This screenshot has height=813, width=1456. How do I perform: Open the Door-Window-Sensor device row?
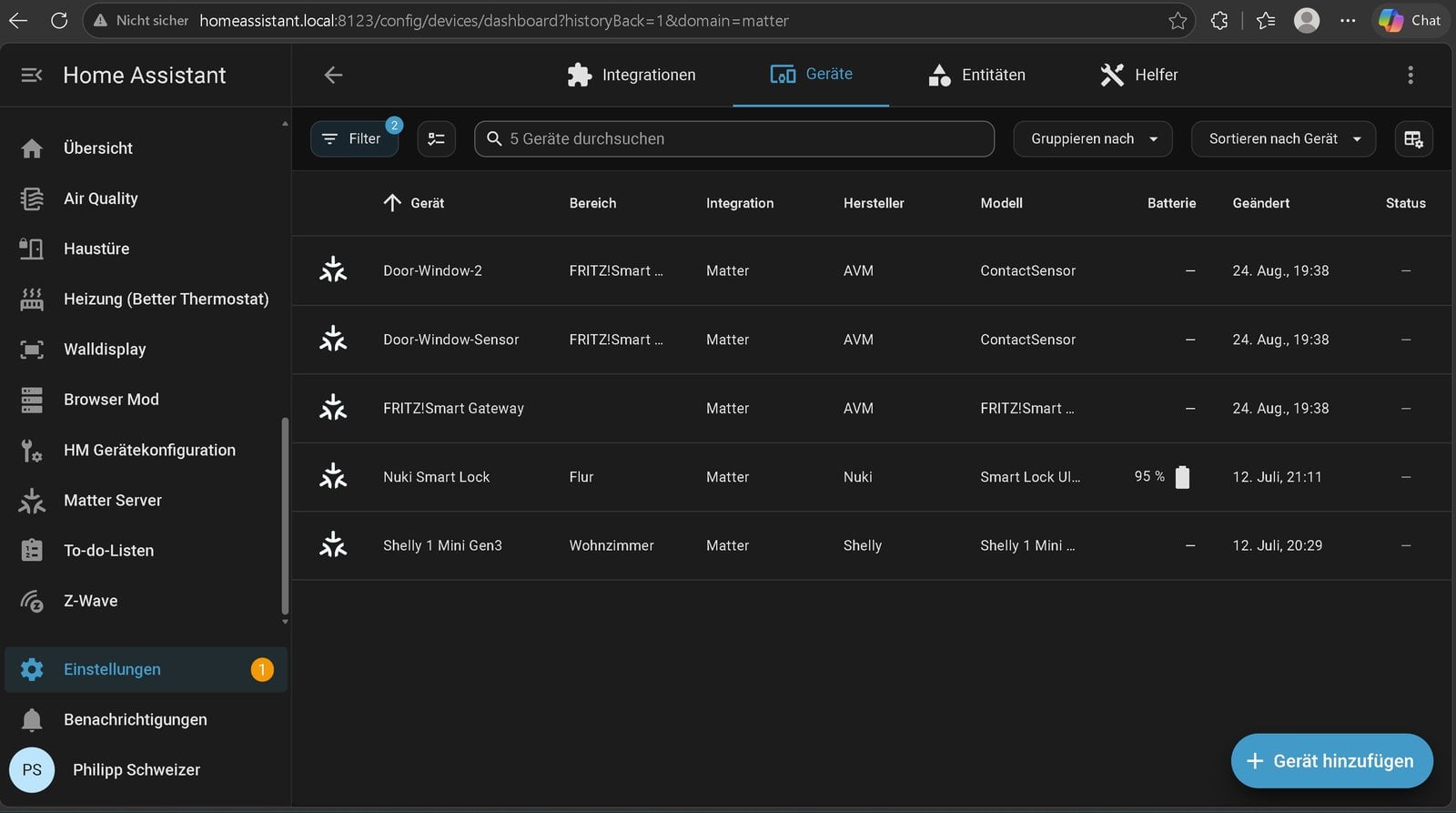point(872,340)
